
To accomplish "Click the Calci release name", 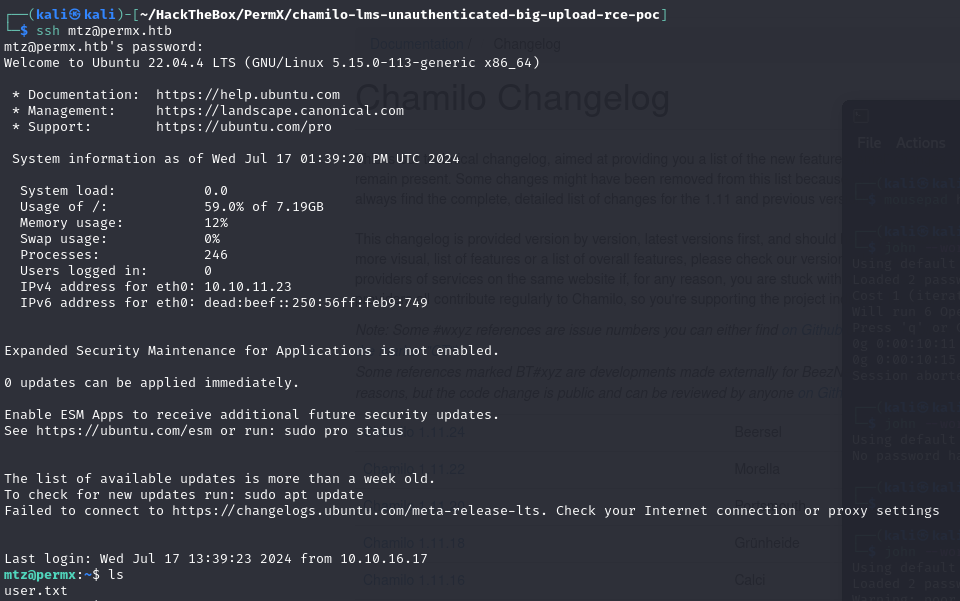I will pyautogui.click(x=749, y=580).
